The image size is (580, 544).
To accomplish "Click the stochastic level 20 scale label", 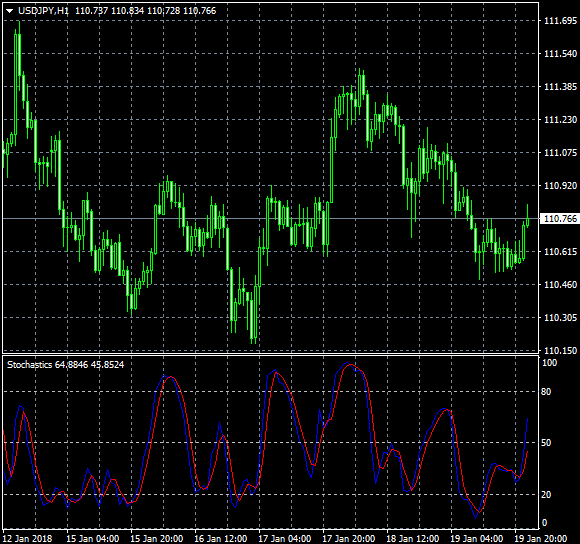I will pos(546,494).
